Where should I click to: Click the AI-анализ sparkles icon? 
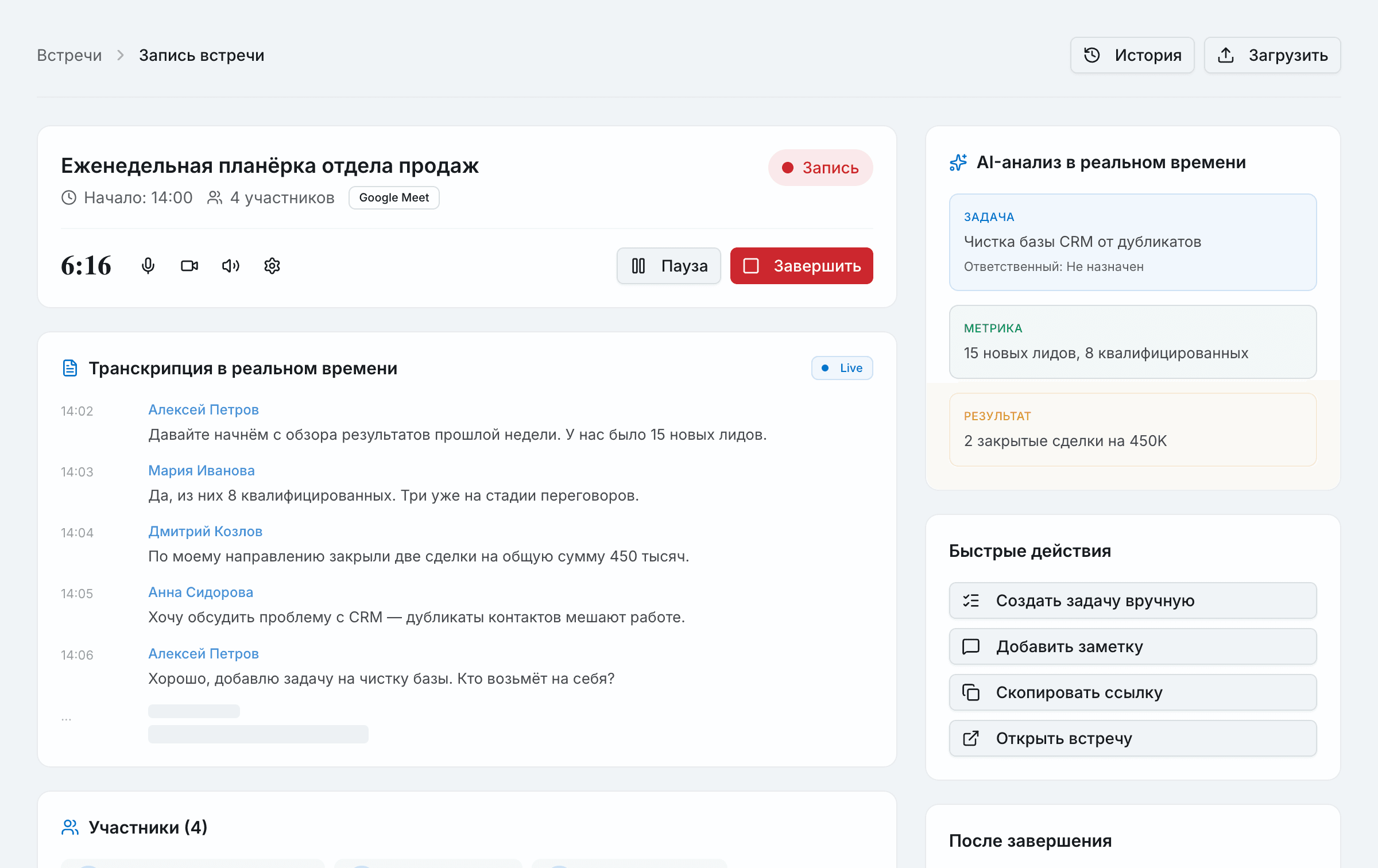959,162
